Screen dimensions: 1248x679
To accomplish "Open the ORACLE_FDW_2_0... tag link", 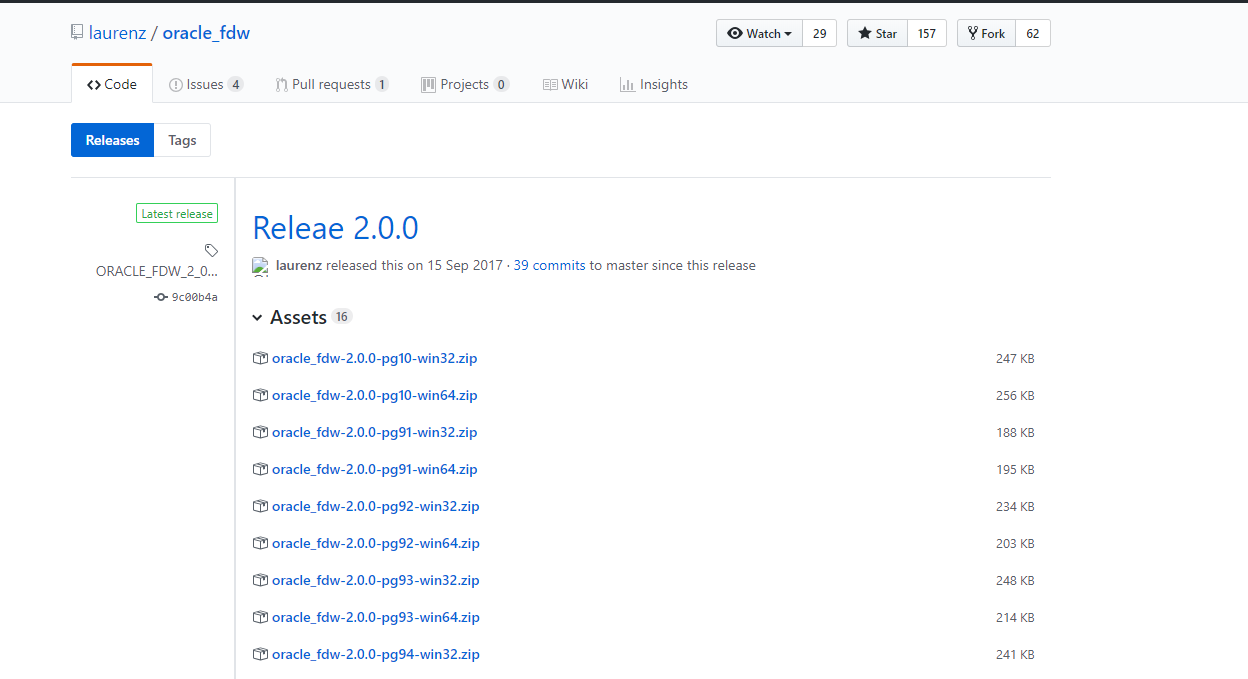I will click(157, 271).
